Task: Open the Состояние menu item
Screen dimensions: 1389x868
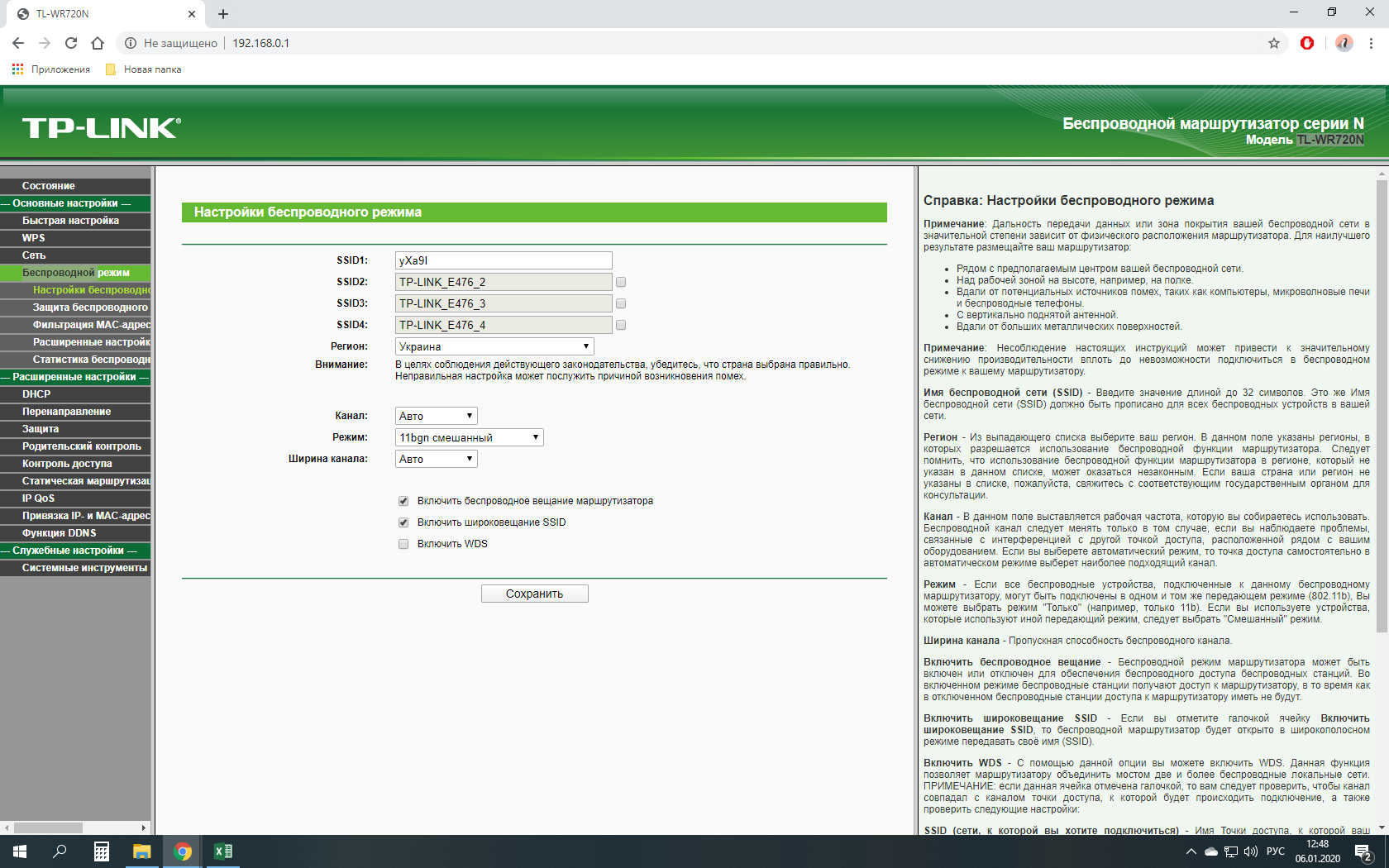Action: [75, 186]
